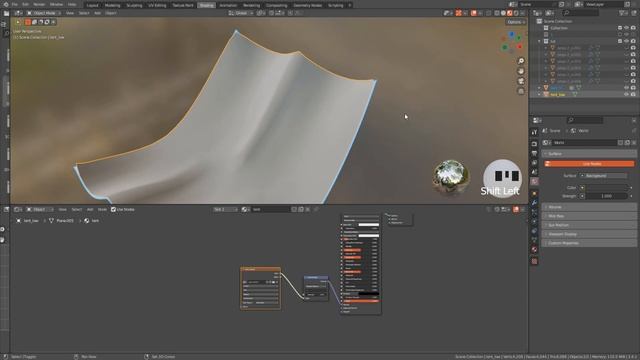Toggle Use Nodes checkbox in node editor
The width and height of the screenshot is (640, 360).
pos(113,209)
